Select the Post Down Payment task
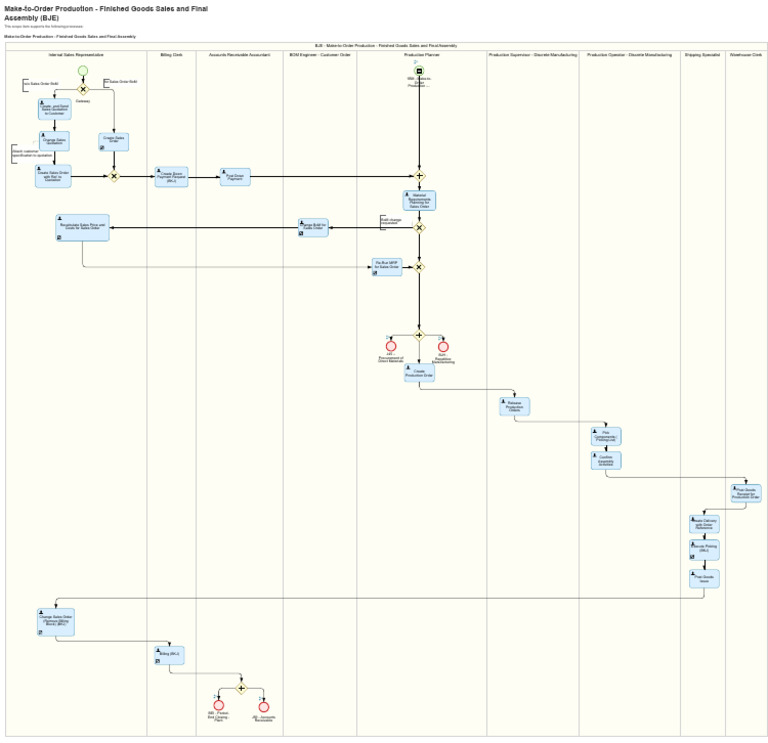Image resolution: width=768 pixels, height=743 pixels. [x=235, y=177]
